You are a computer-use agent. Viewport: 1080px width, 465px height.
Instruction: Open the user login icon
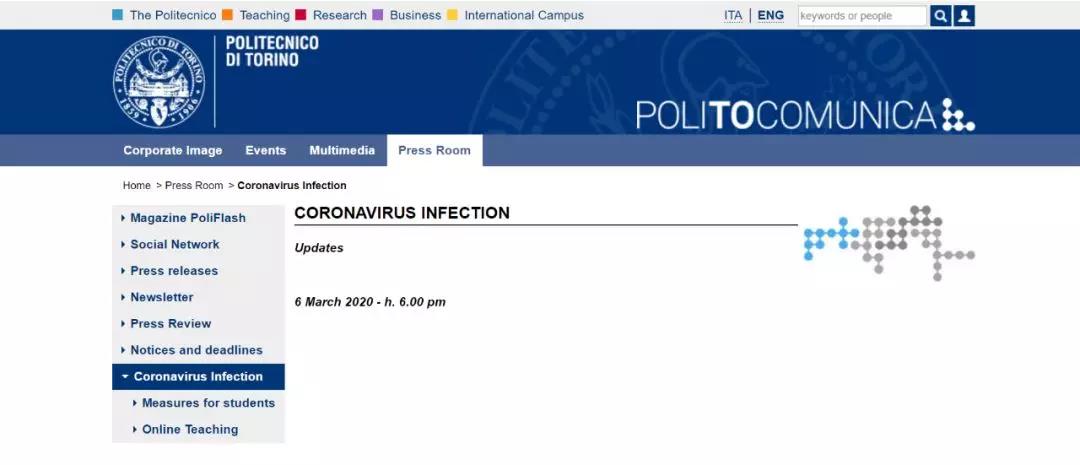pyautogui.click(x=964, y=16)
